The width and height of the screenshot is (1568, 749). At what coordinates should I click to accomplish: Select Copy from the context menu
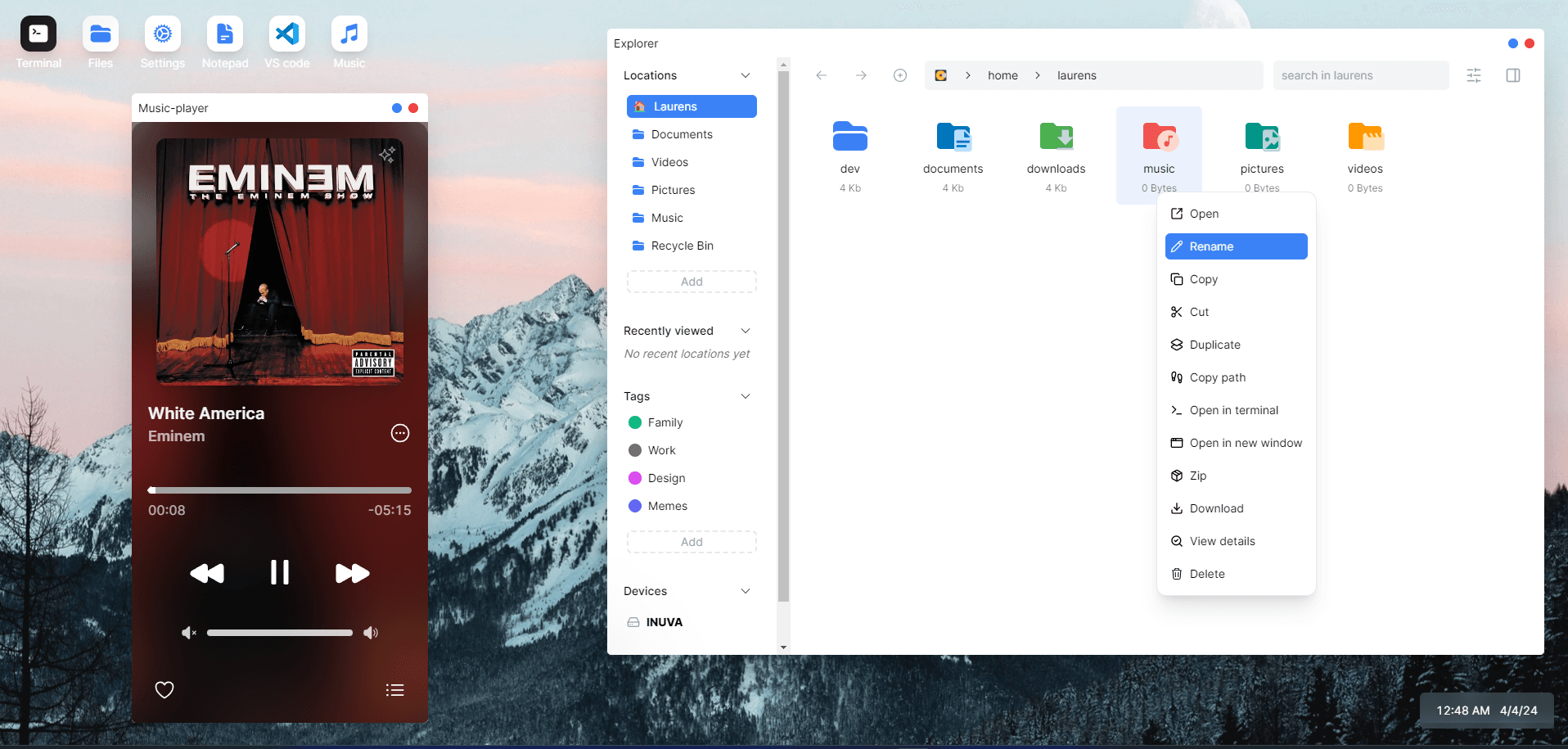pos(1237,279)
